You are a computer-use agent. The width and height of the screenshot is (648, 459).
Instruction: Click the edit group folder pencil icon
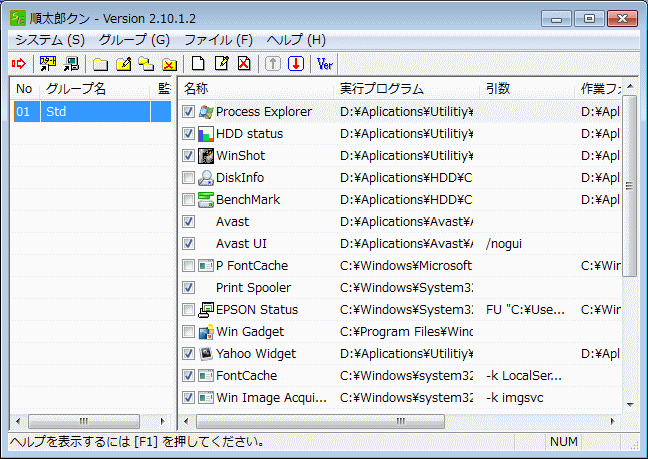[x=123, y=64]
